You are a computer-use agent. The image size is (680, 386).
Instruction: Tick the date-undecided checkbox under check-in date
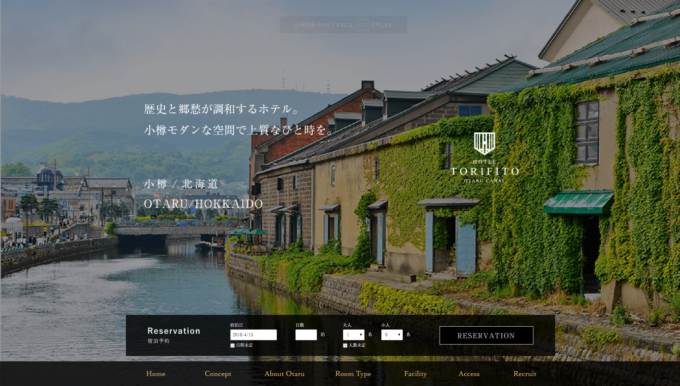tap(232, 346)
